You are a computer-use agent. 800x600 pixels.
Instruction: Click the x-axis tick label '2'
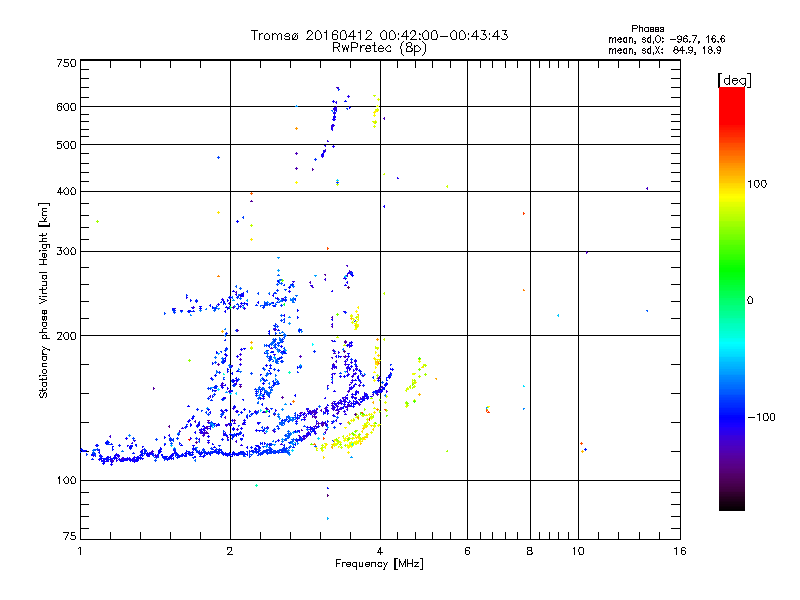tap(230, 551)
